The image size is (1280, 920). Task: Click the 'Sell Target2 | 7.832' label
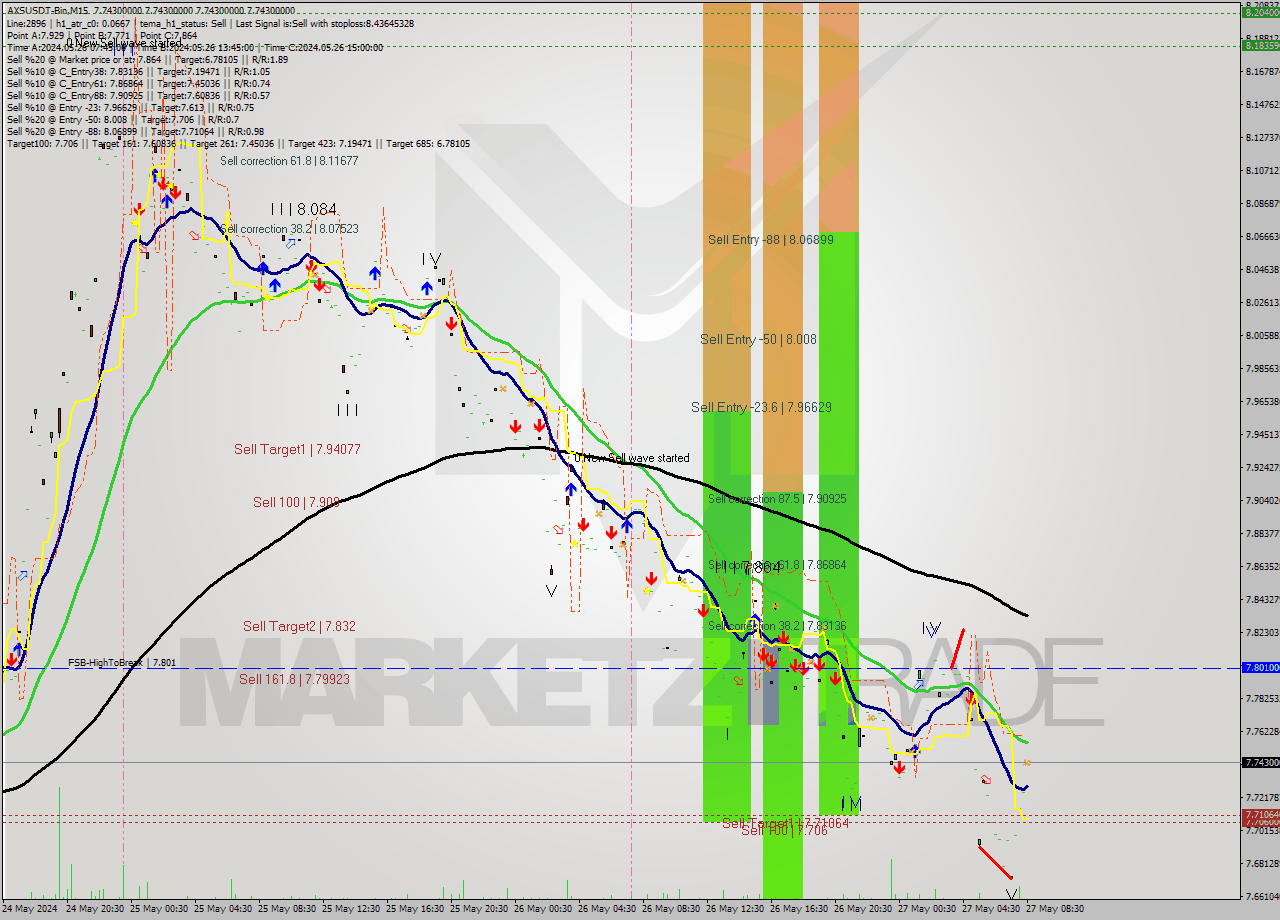click(299, 626)
